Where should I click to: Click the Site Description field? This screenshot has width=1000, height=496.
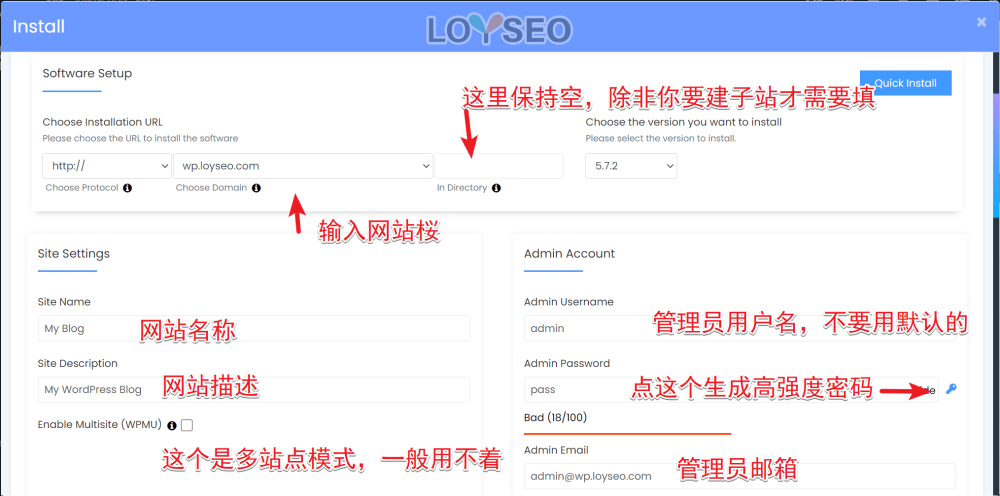tap(254, 390)
